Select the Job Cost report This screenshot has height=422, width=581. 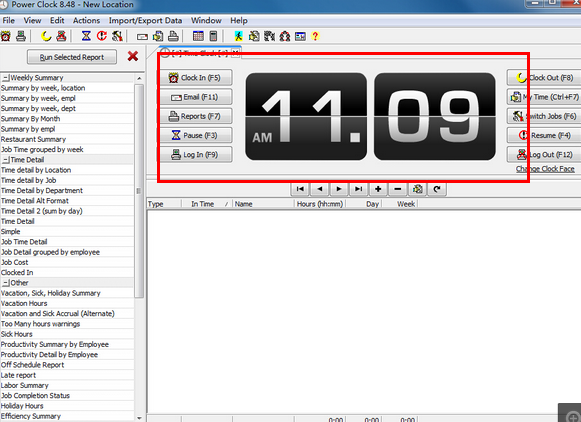point(14,262)
